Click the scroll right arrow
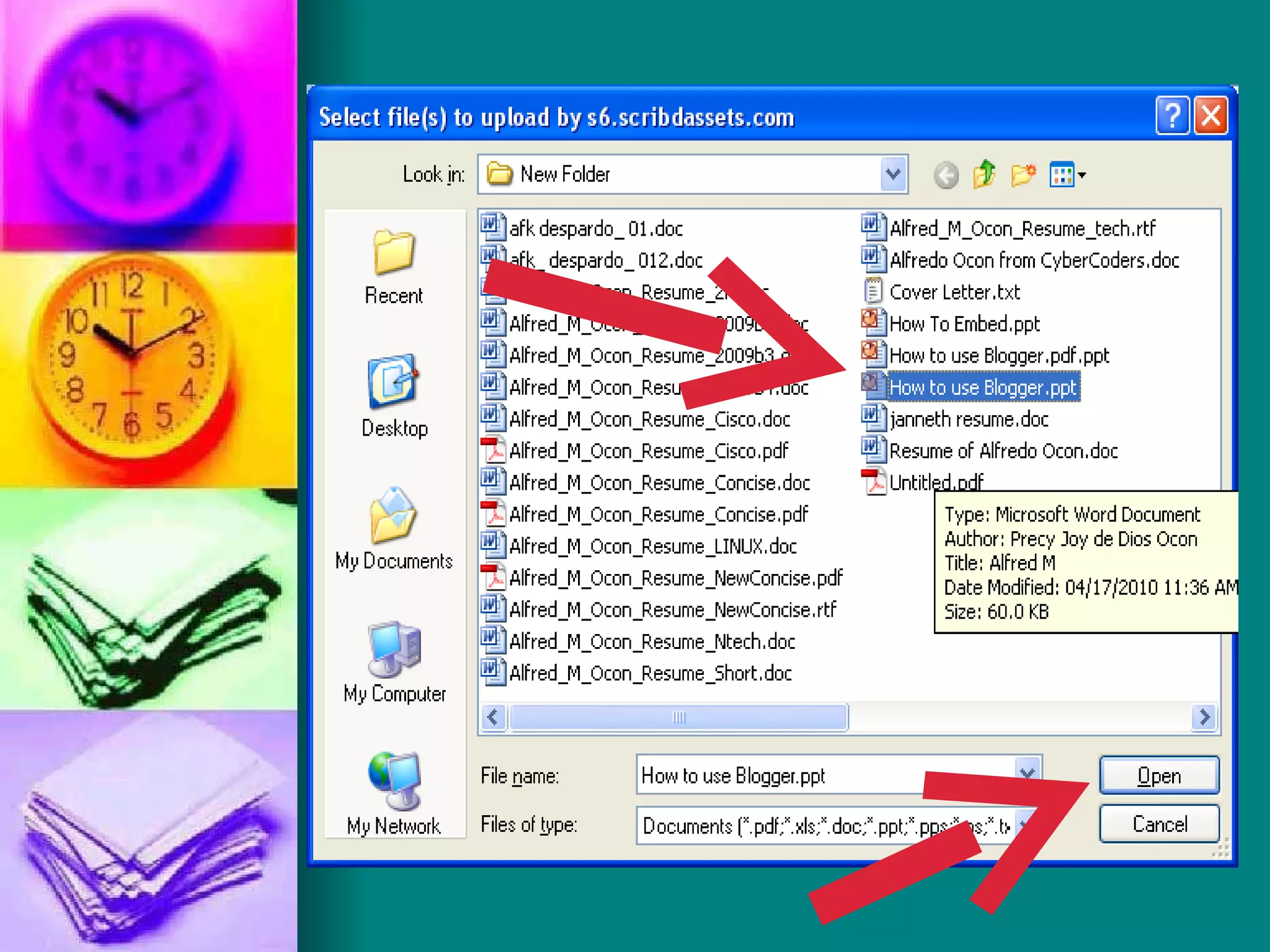The height and width of the screenshot is (952, 1270). 1204,717
